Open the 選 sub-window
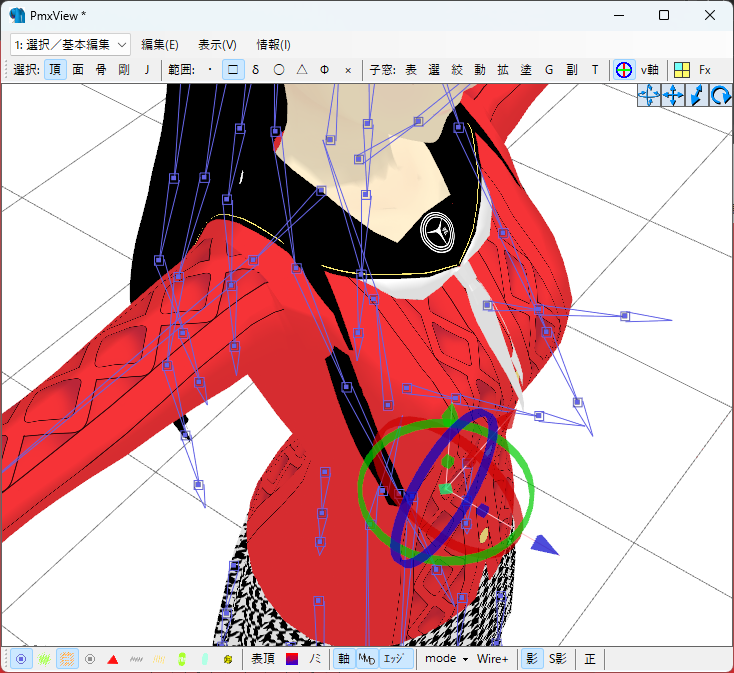This screenshot has width=734, height=673. [x=434, y=70]
